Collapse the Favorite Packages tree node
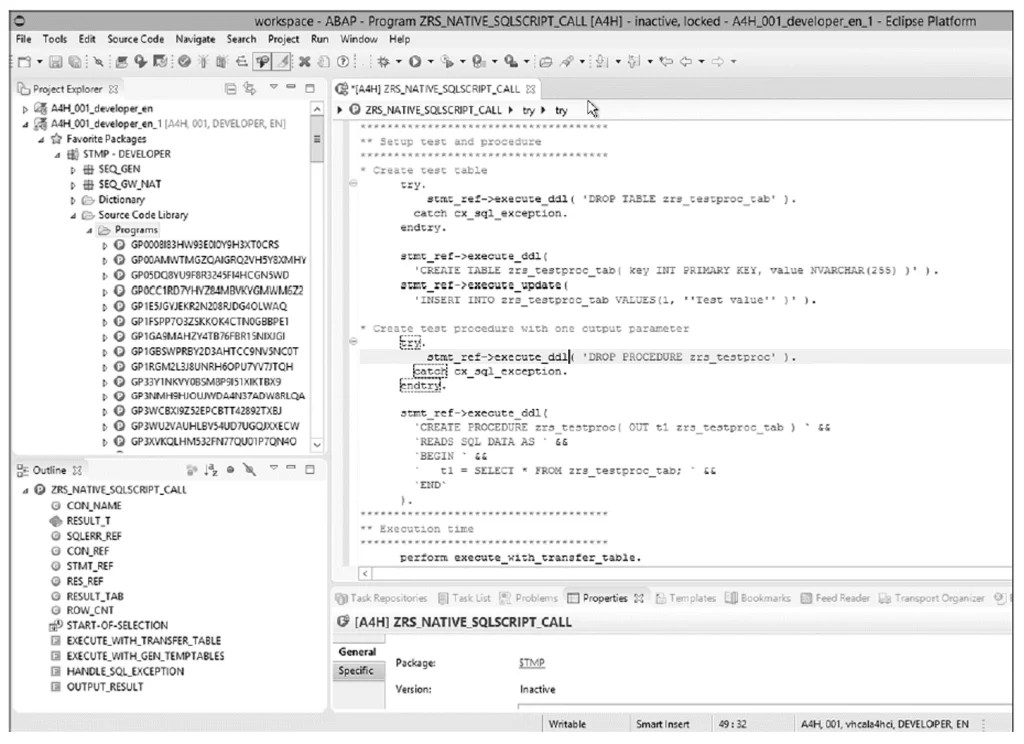Image resolution: width=1024 pixels, height=744 pixels. [x=41, y=140]
